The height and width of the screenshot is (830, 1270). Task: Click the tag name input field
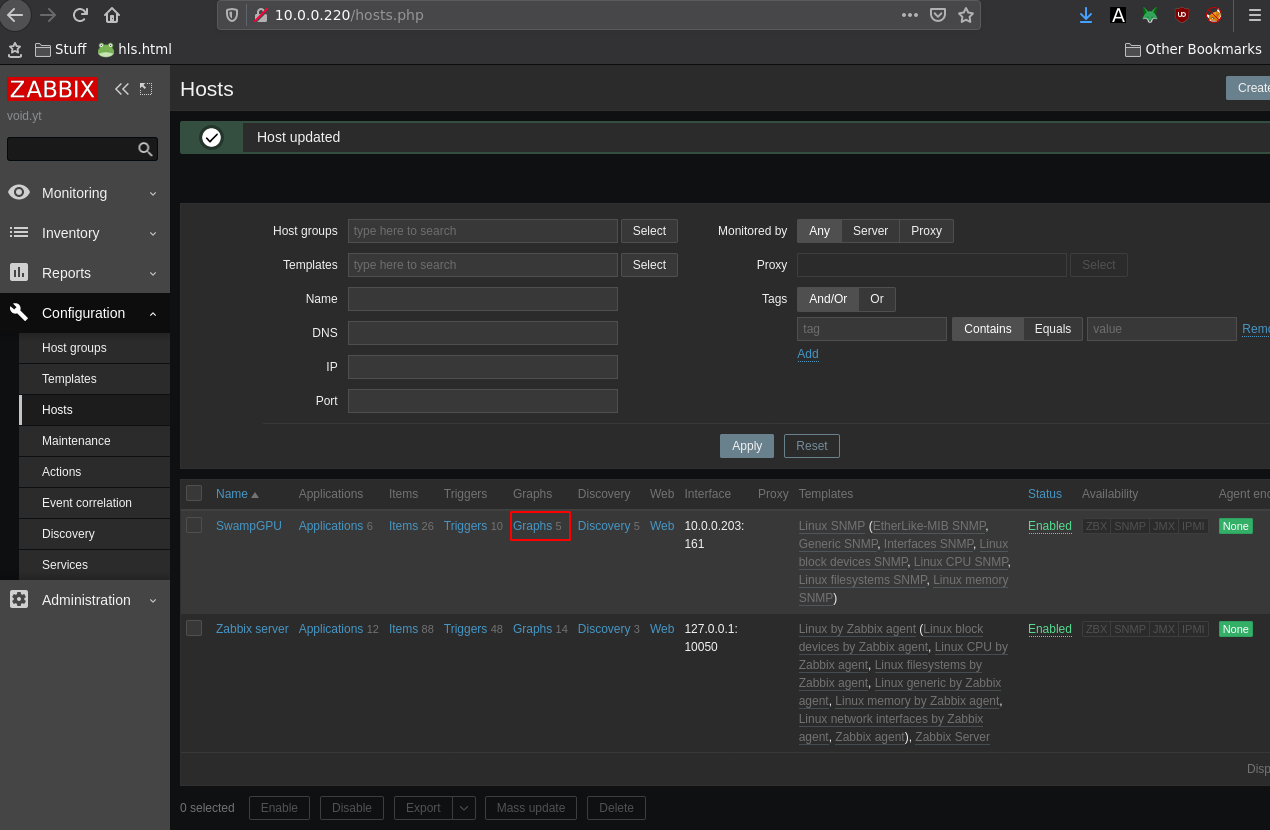[872, 329]
